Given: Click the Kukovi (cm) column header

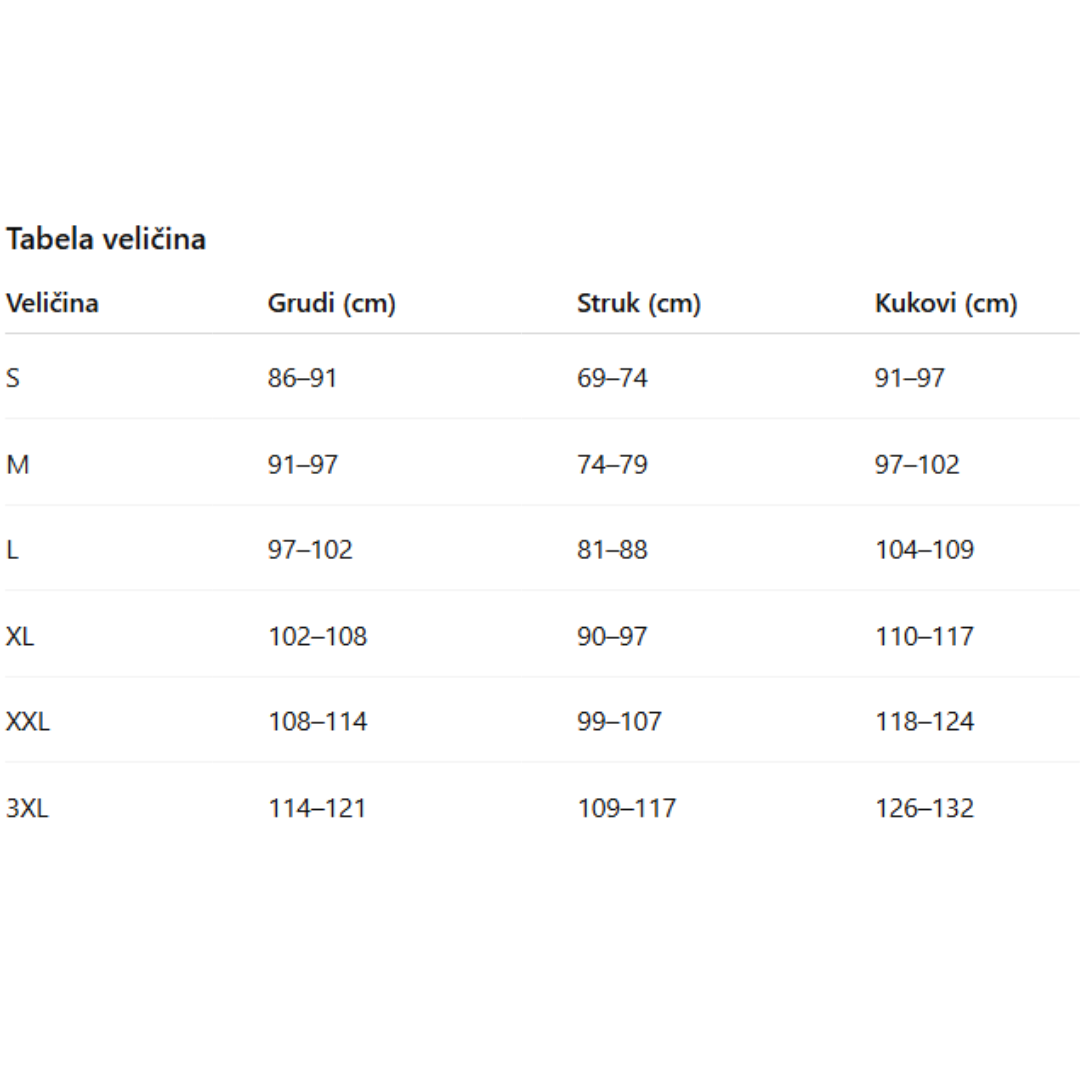Looking at the screenshot, I should (945, 303).
